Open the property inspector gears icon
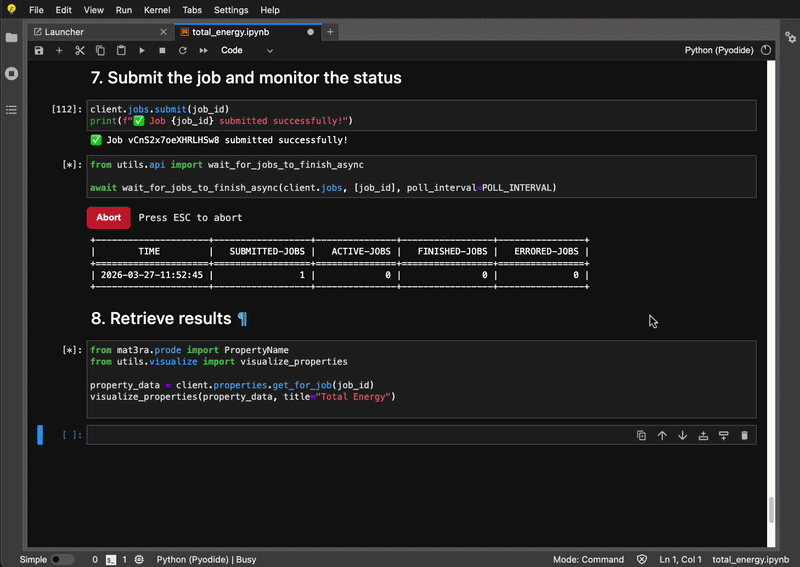 pyautogui.click(x=790, y=37)
